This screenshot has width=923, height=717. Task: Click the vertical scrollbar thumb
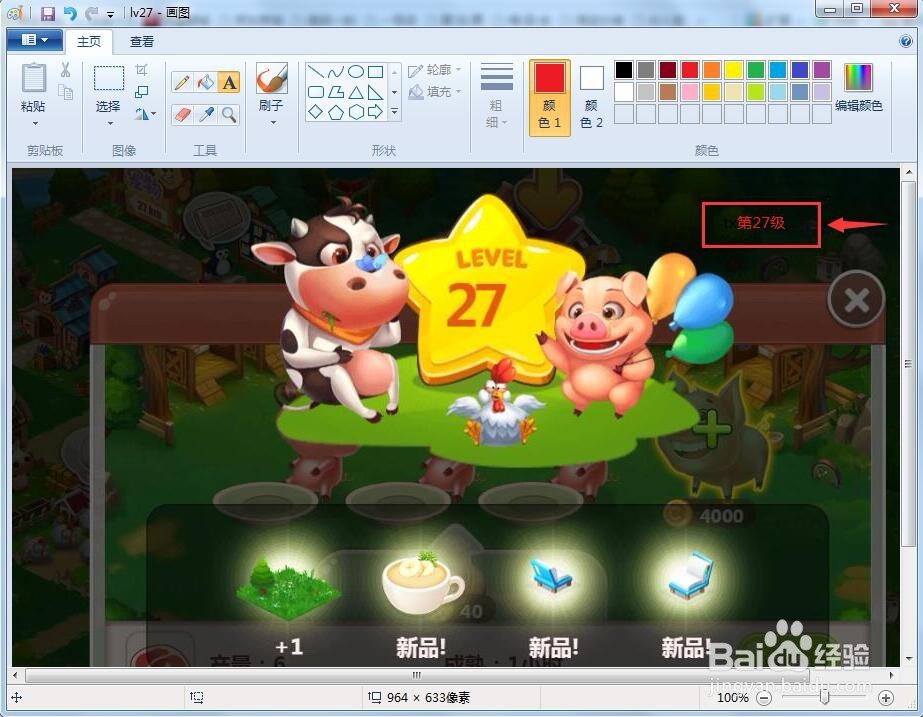[908, 365]
